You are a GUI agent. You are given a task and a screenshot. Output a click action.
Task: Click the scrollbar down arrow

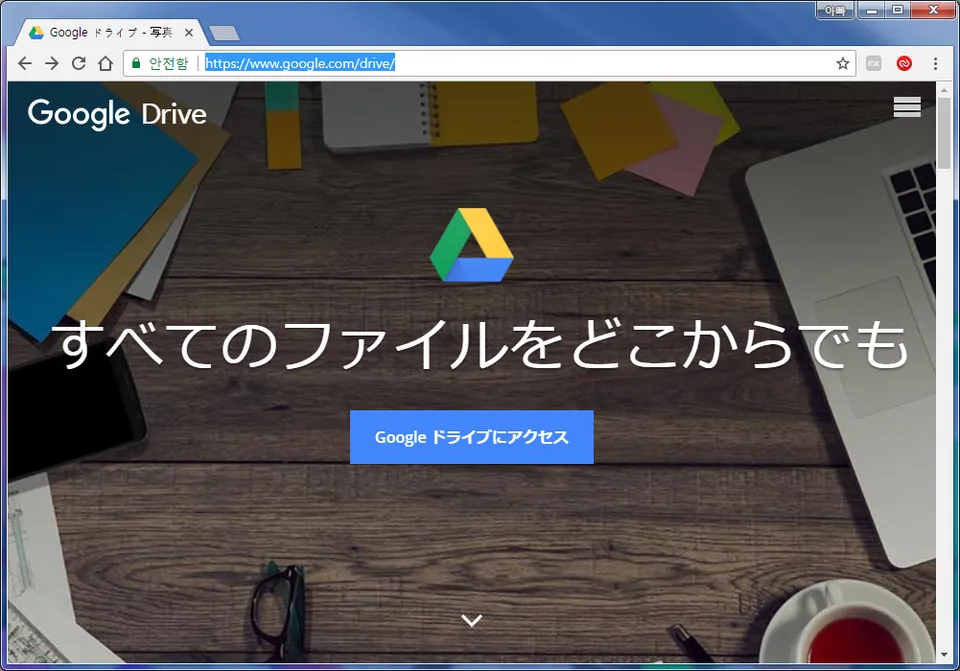pyautogui.click(x=943, y=654)
